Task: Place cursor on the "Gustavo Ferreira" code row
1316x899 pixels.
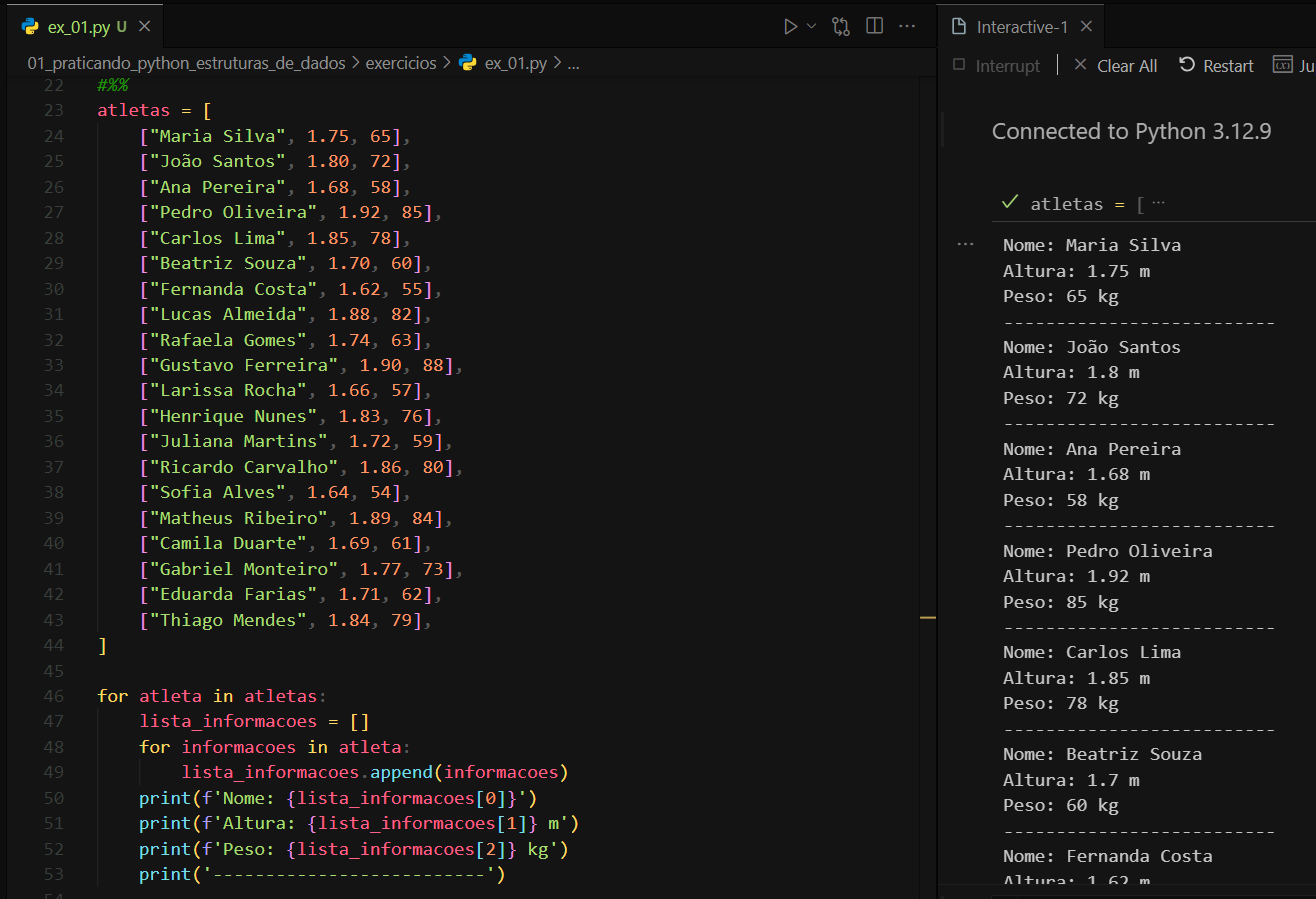Action: tap(301, 365)
